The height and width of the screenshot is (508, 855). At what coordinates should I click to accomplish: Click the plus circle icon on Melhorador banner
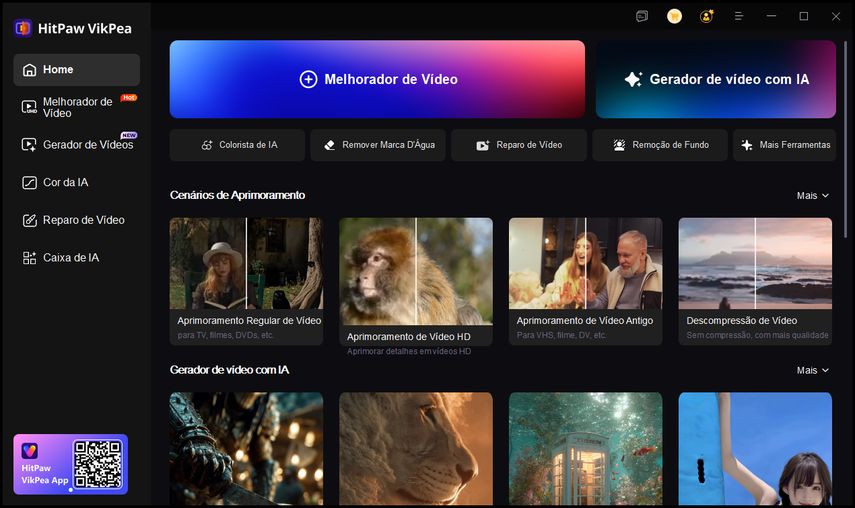pos(308,80)
